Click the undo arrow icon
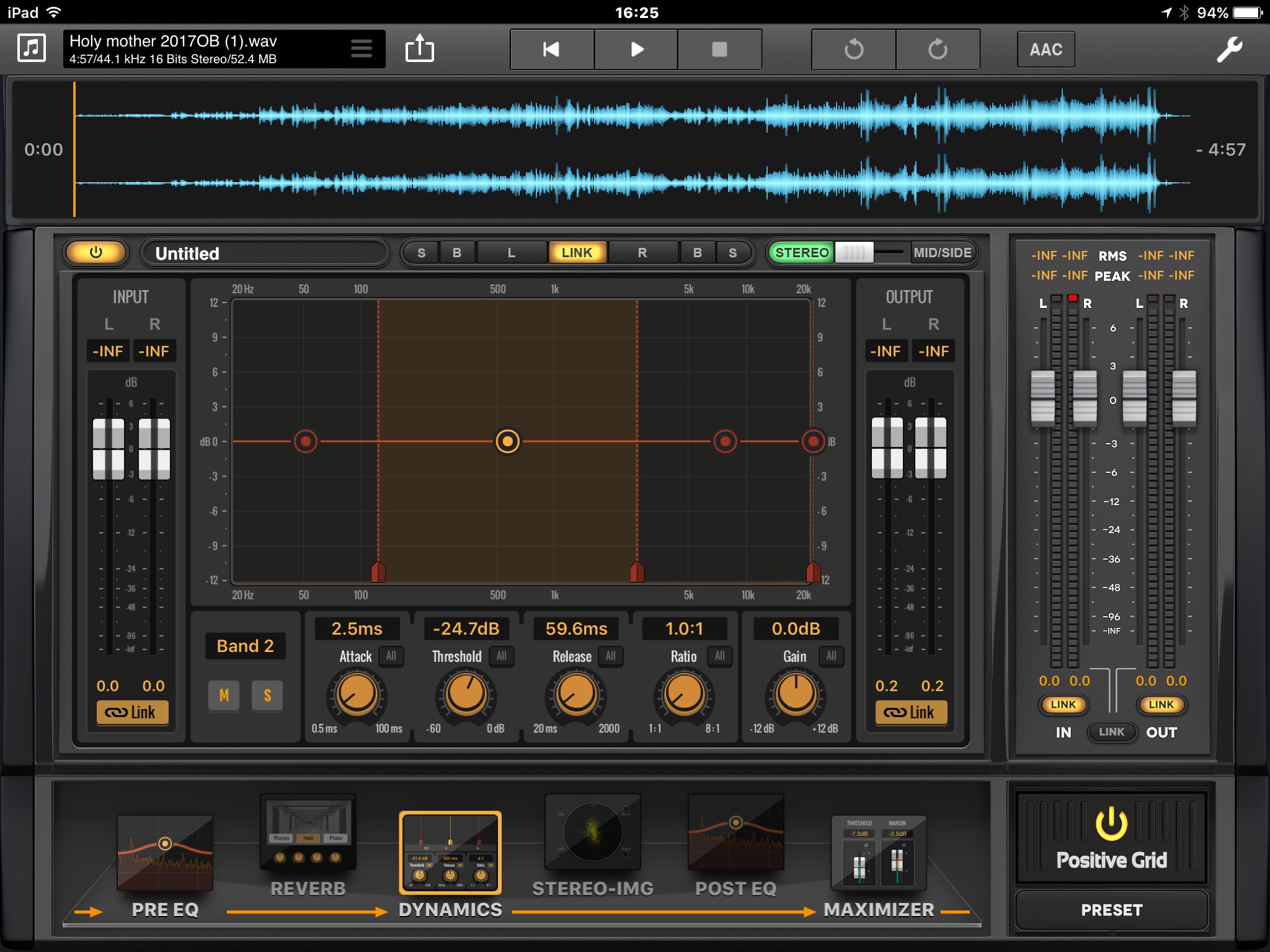 click(853, 49)
